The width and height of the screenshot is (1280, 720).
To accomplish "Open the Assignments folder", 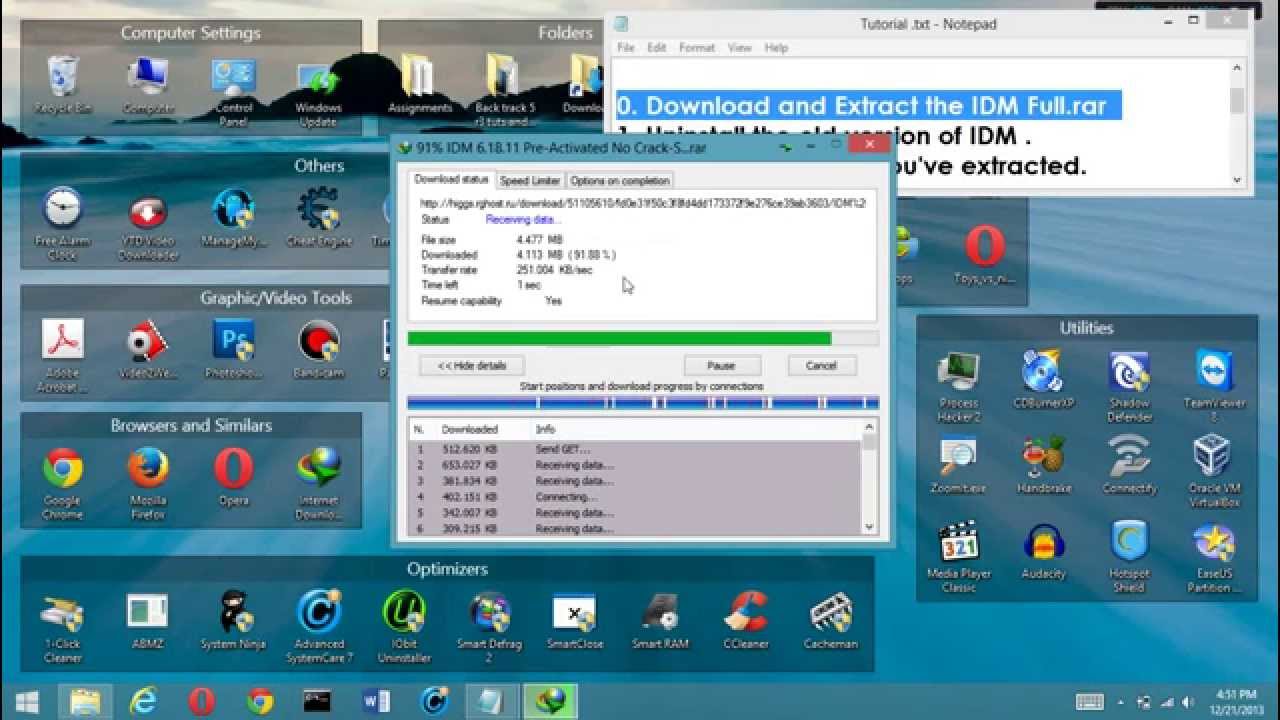I will 420,86.
